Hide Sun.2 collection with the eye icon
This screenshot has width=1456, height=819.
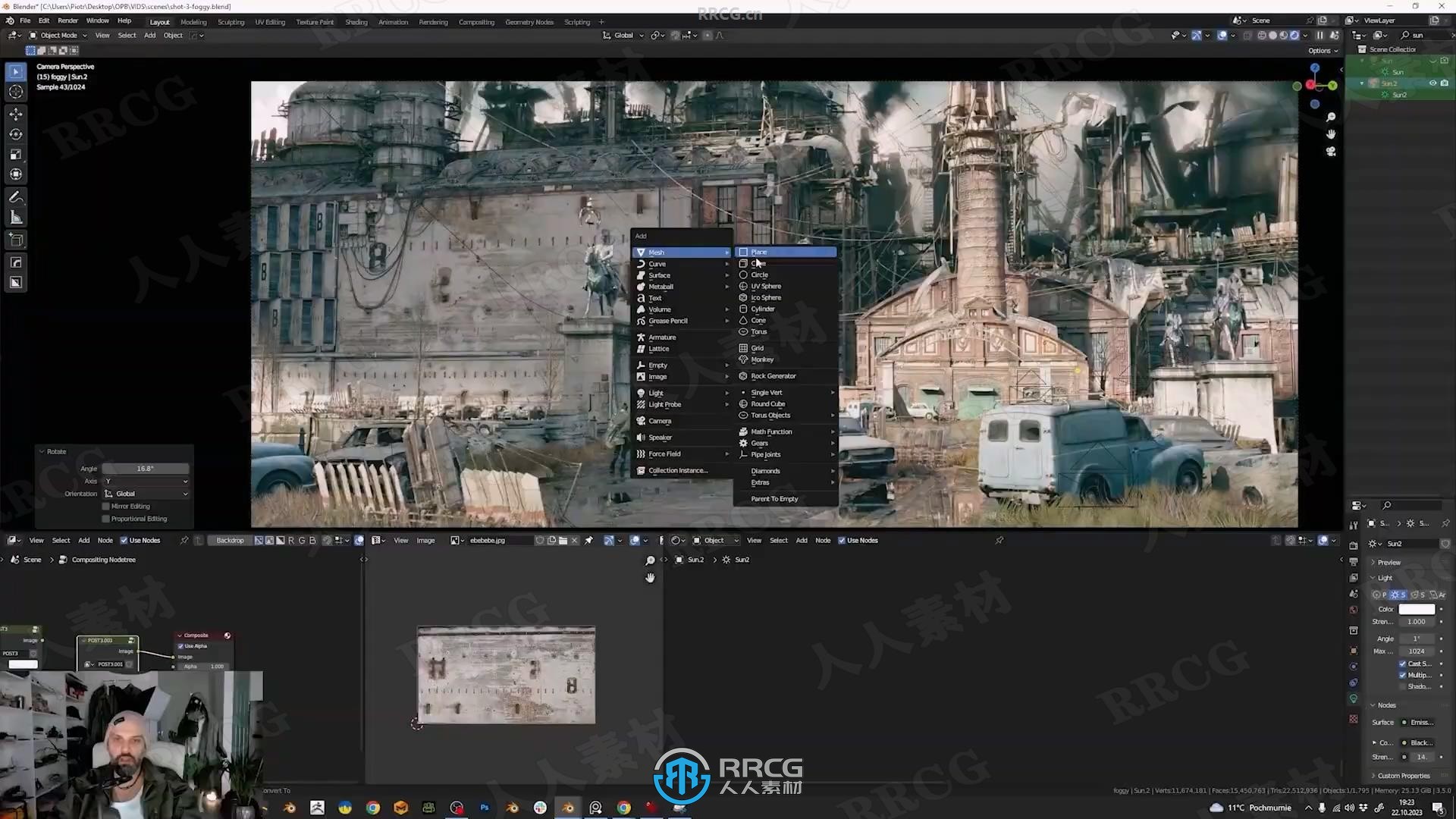1432,83
